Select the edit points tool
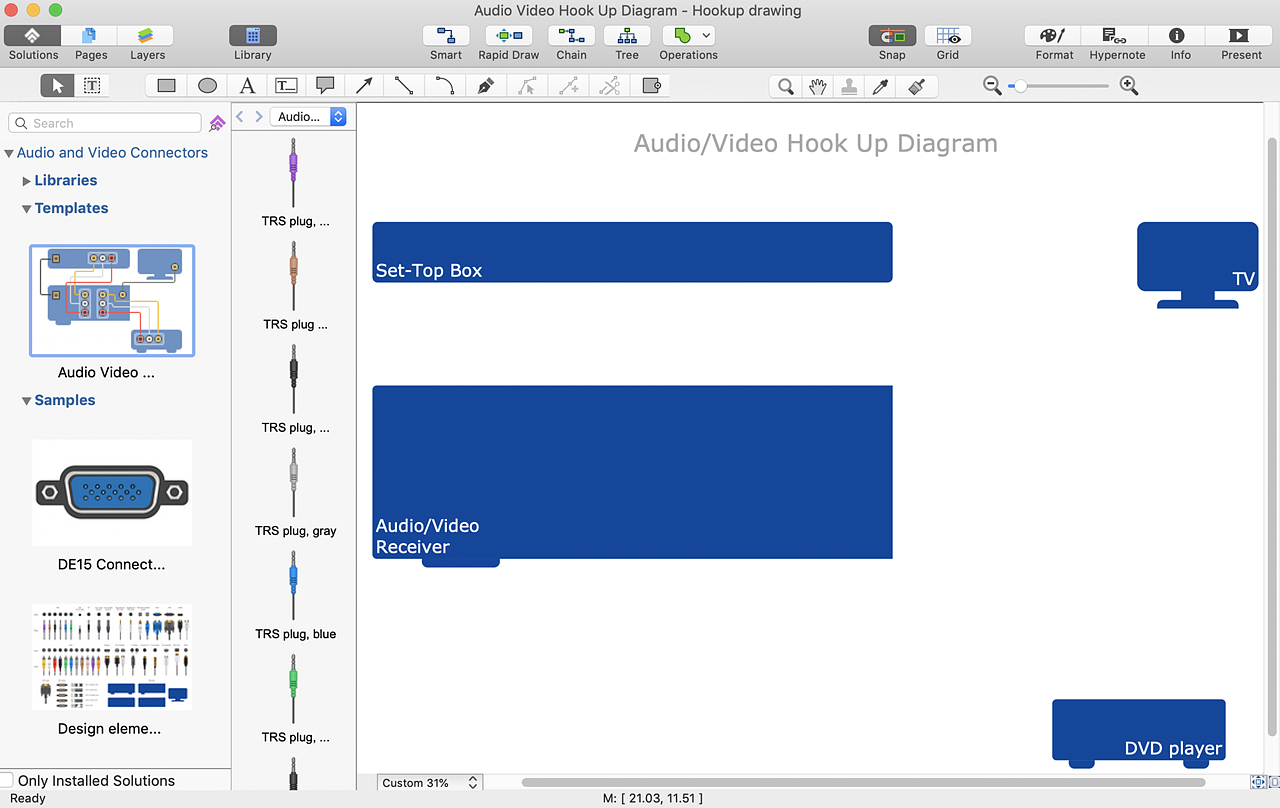The height and width of the screenshot is (808, 1280). click(x=527, y=86)
